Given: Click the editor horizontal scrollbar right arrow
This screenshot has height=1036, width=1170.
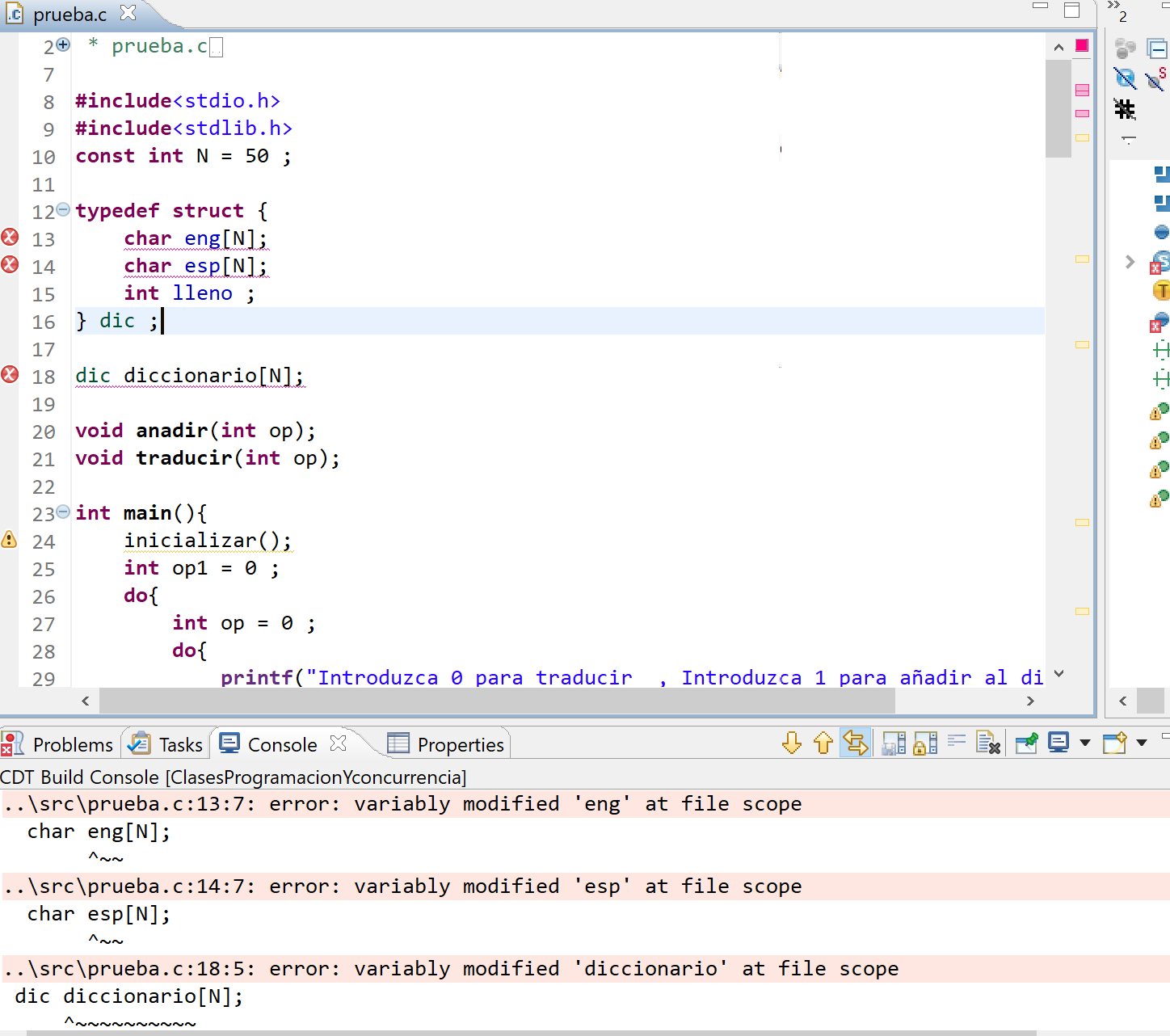Looking at the screenshot, I should 1029,701.
